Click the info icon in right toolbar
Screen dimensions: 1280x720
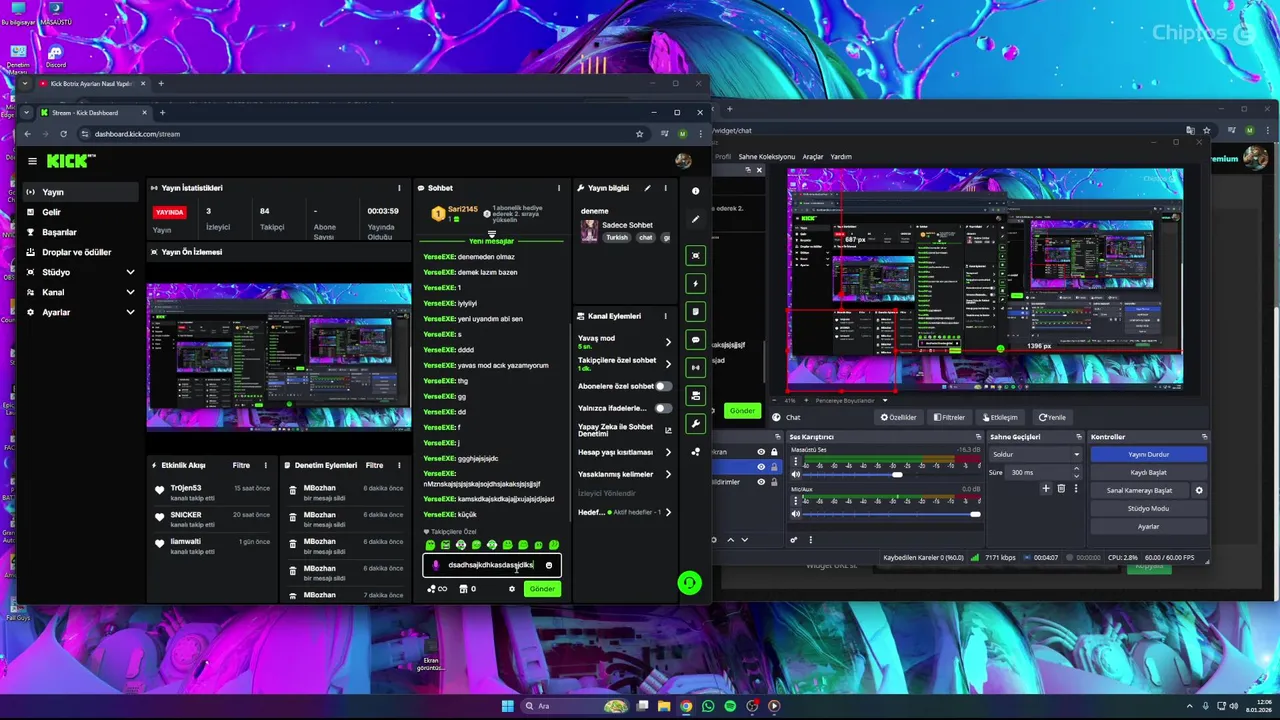tap(696, 191)
